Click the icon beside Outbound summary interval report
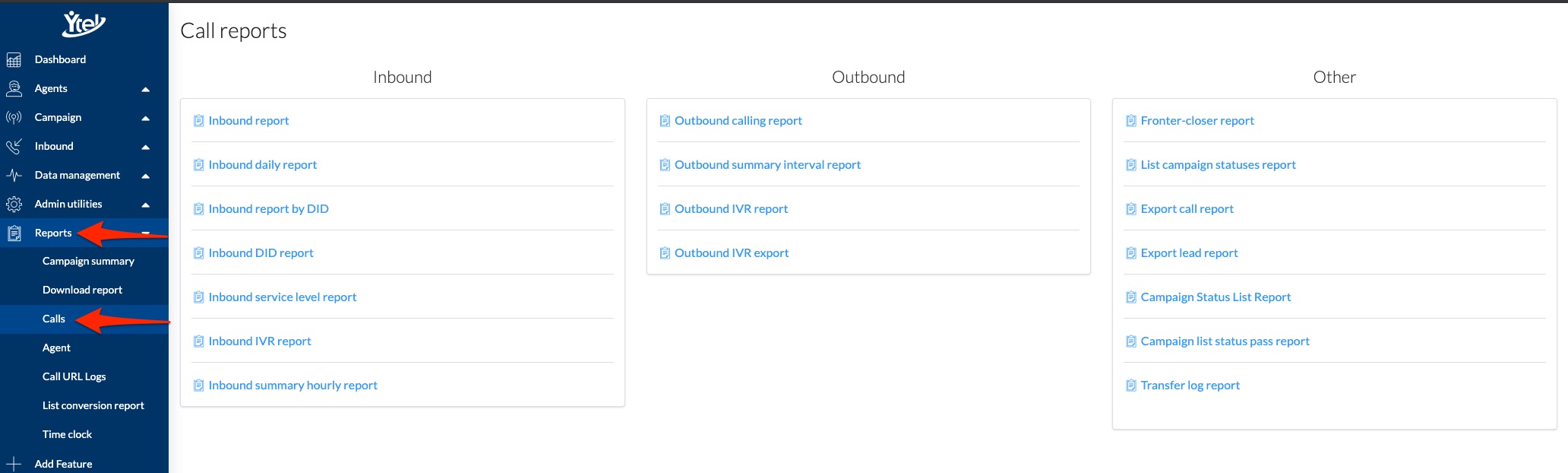This screenshot has height=473, width=1568. click(x=665, y=164)
